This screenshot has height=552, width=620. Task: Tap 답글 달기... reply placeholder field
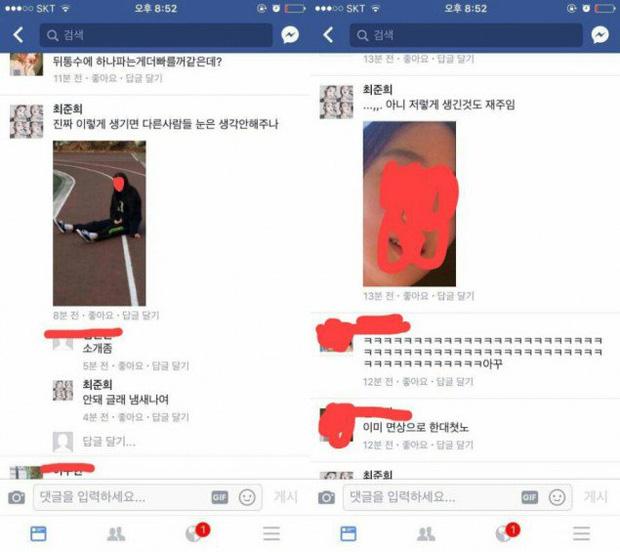tap(109, 441)
